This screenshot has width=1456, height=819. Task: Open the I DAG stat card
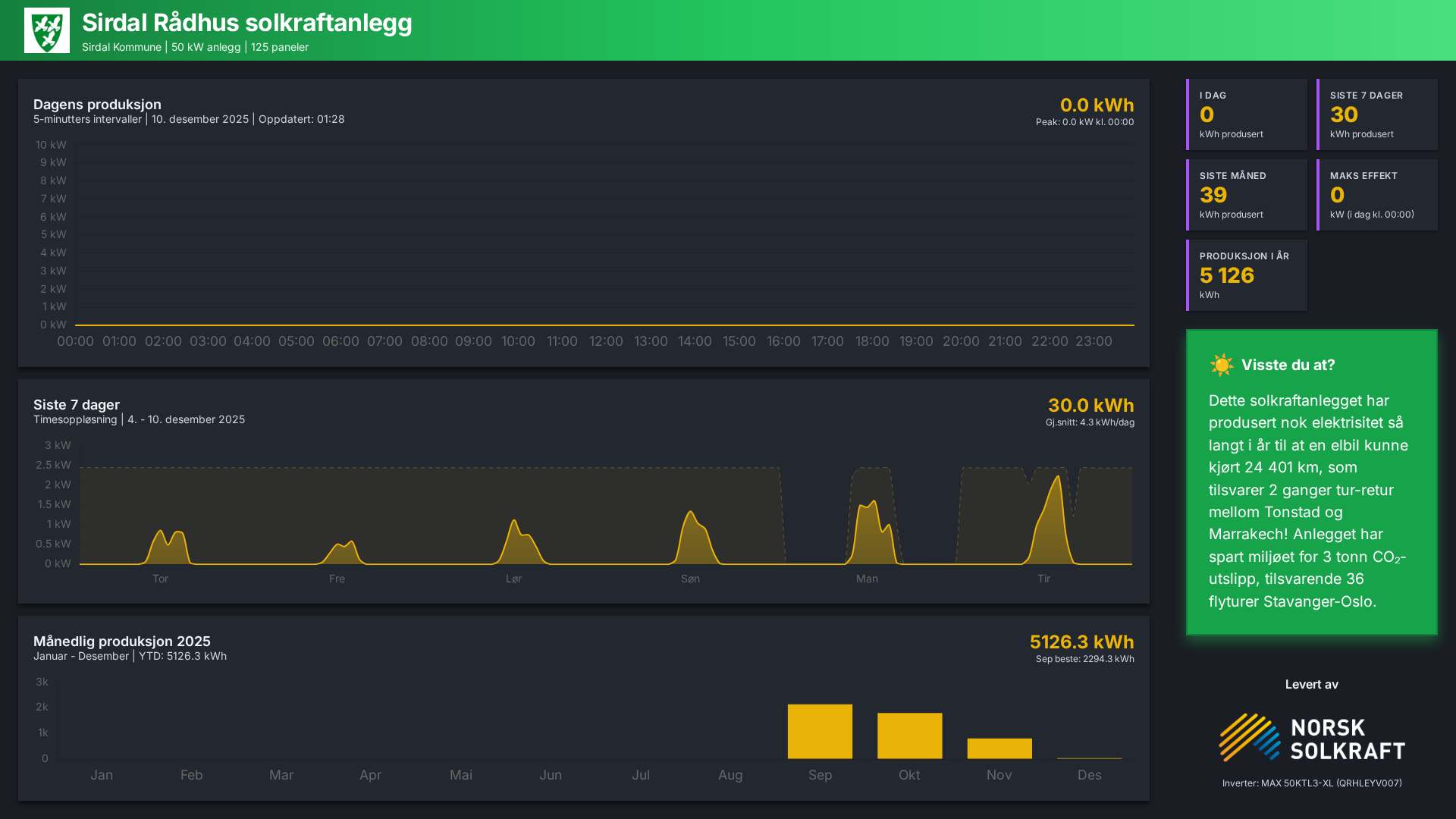(1246, 115)
